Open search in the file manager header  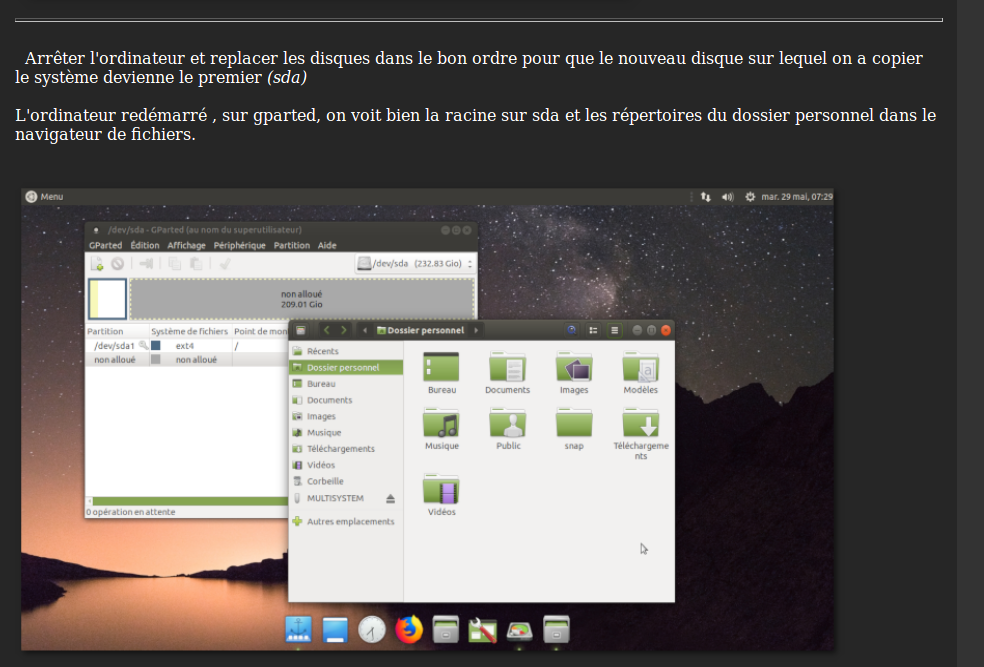pyautogui.click(x=571, y=330)
